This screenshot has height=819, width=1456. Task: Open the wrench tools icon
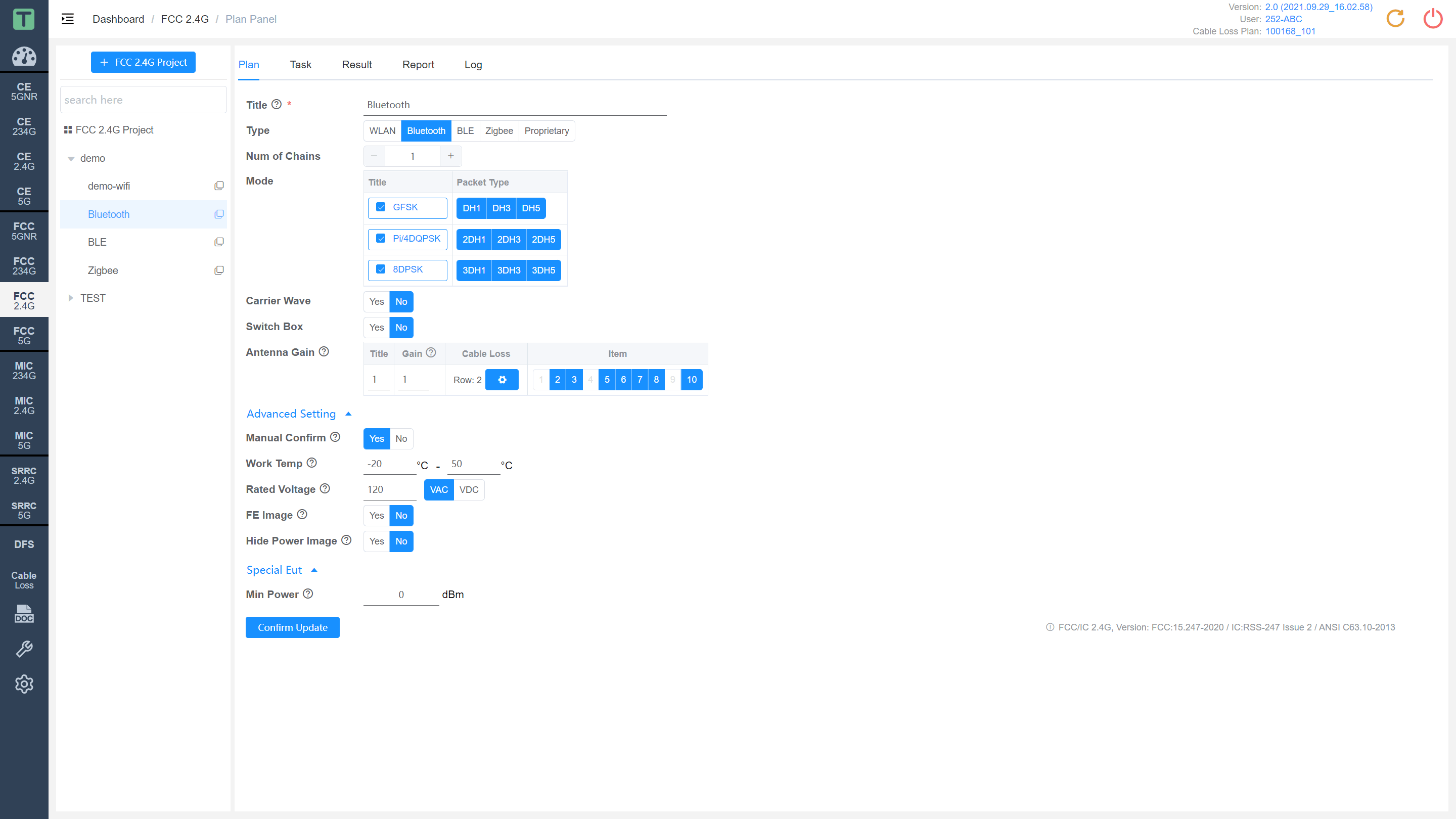pos(24,649)
